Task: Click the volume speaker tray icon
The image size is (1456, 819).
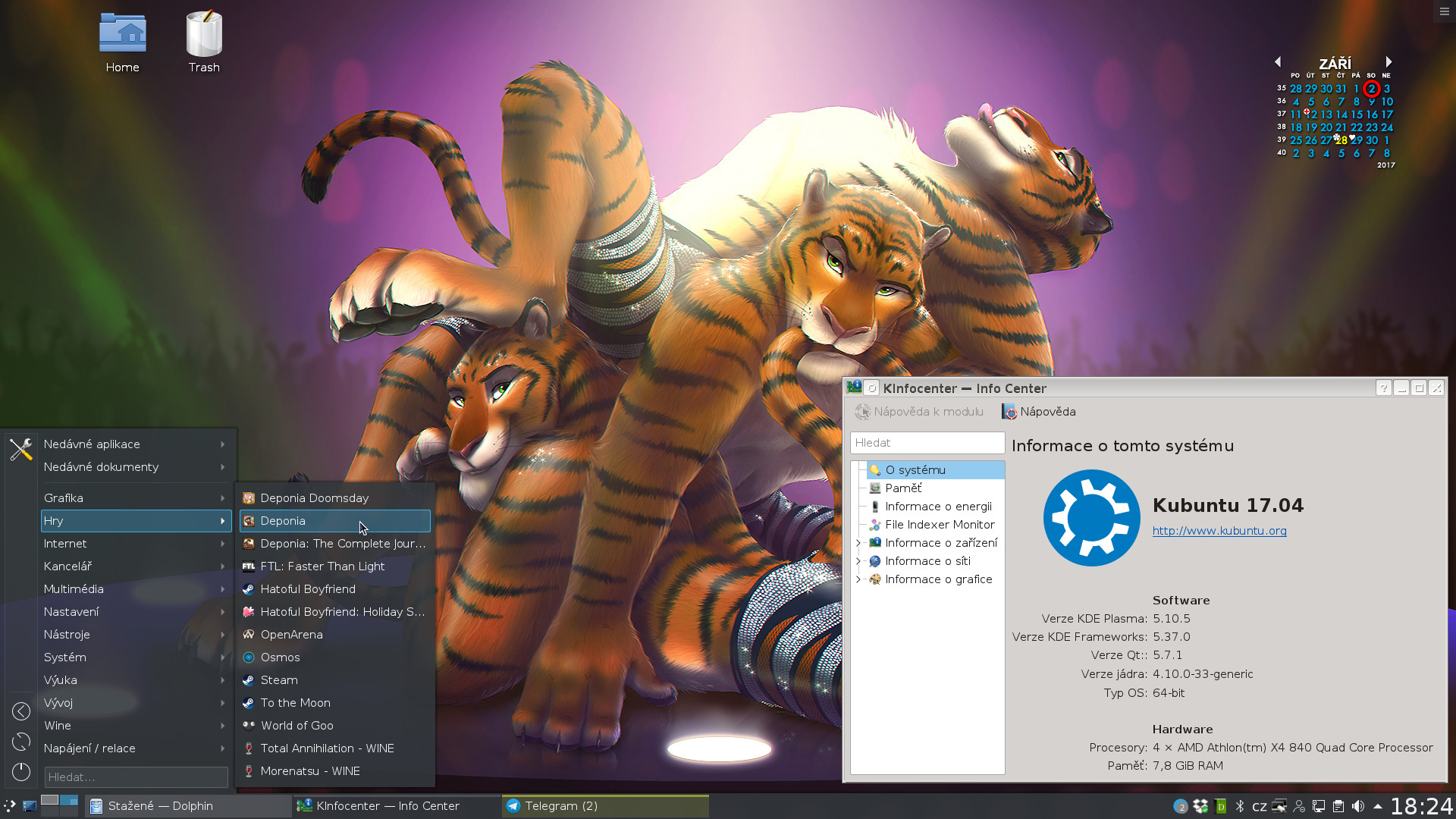Action: 1358,806
